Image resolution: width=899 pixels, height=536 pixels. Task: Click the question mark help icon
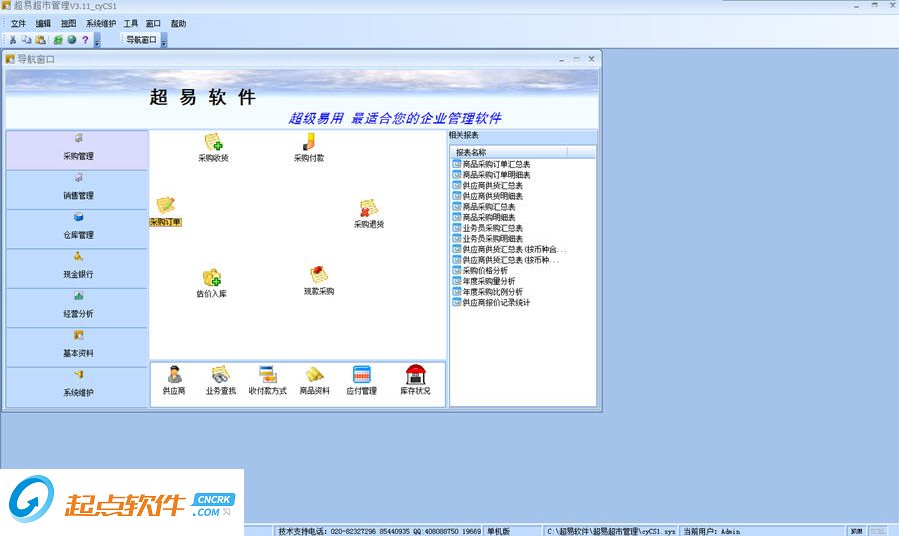click(x=85, y=40)
